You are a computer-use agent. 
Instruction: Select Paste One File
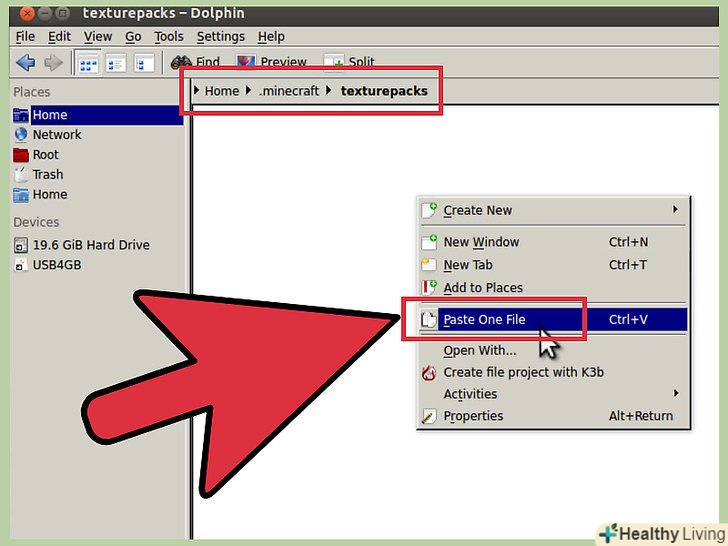[553, 319]
